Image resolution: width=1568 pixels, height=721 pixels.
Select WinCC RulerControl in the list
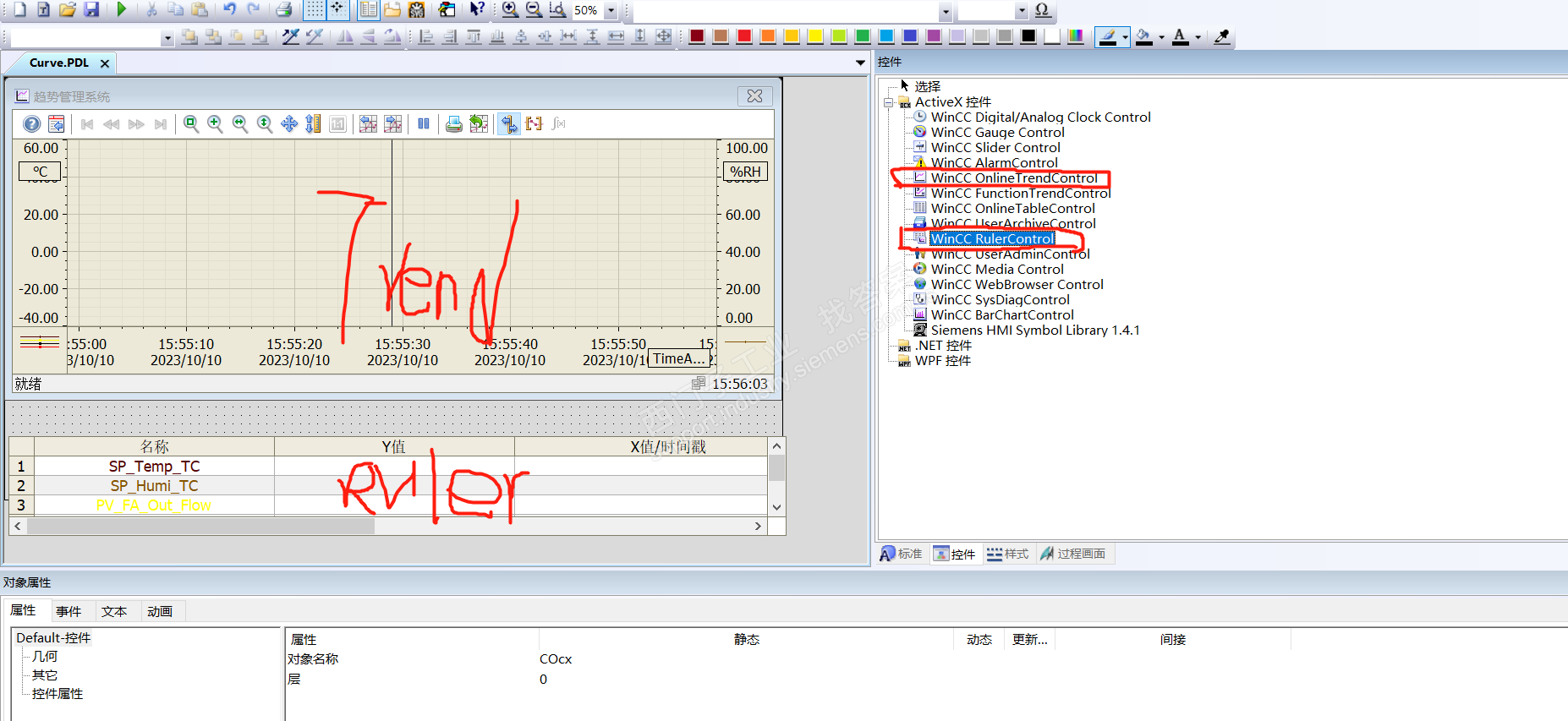(992, 238)
